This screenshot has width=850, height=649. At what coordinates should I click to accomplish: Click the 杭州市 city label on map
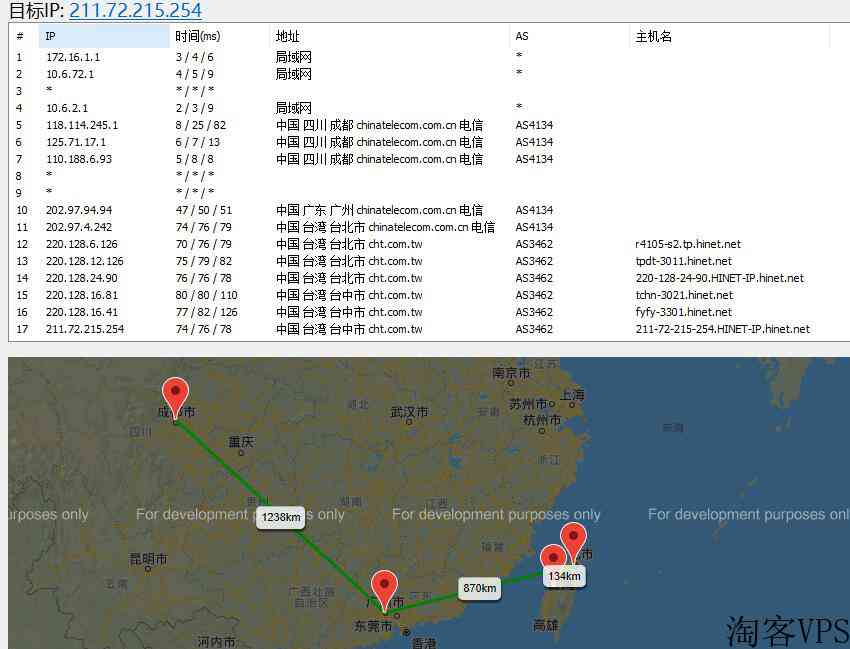[542, 420]
